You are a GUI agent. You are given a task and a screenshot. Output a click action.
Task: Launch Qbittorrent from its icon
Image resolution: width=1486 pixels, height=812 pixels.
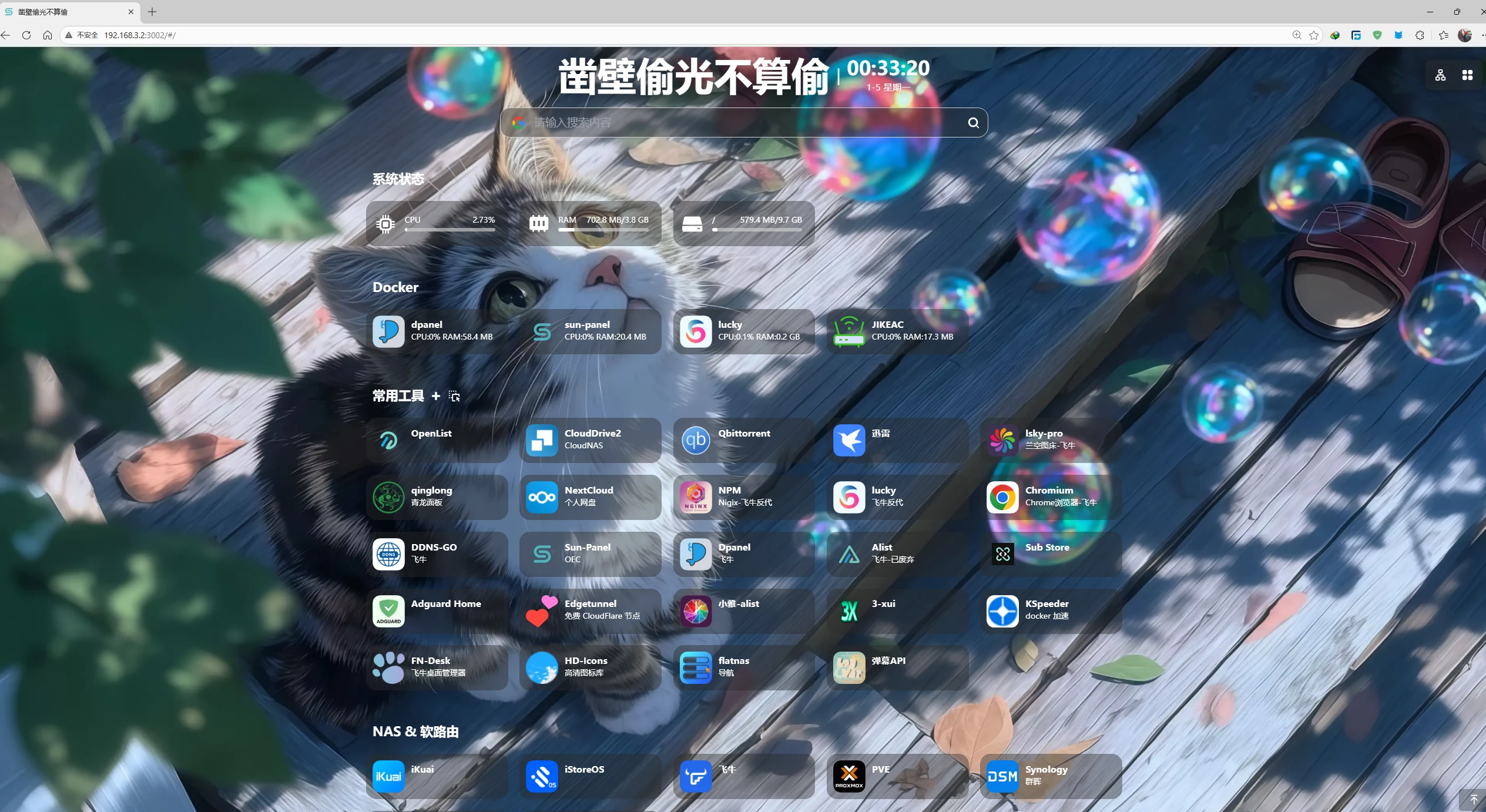(695, 439)
